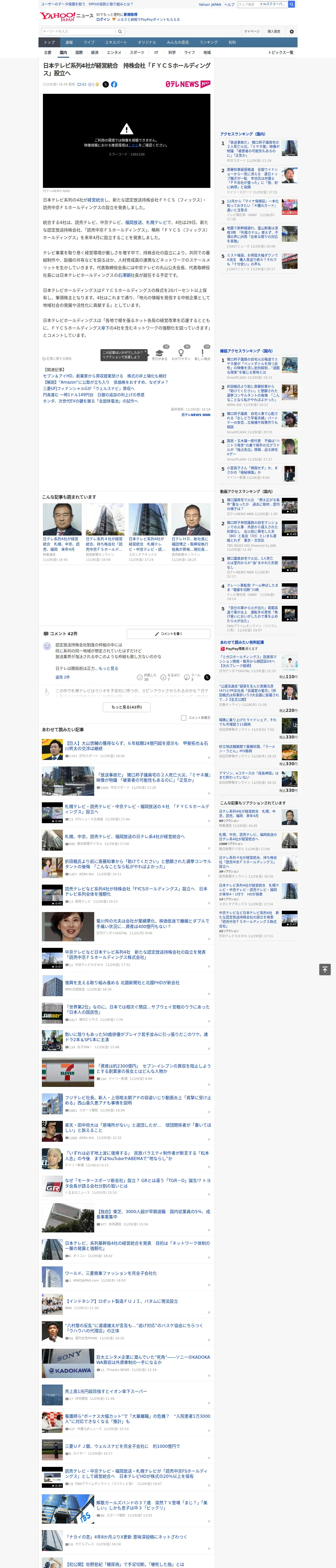Select the 経済 category
The width and height of the screenshot is (336, 1568).
coord(94,52)
